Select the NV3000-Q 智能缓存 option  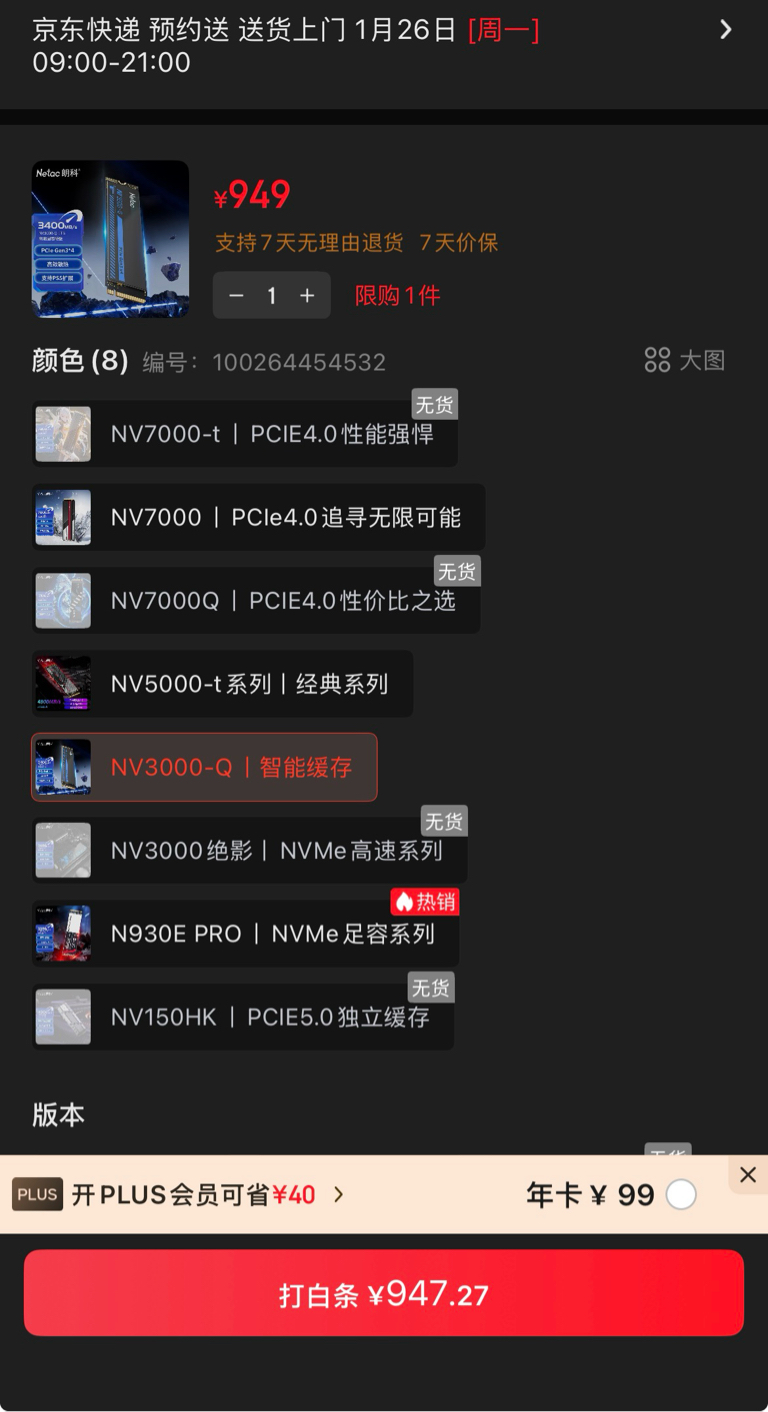coord(204,767)
